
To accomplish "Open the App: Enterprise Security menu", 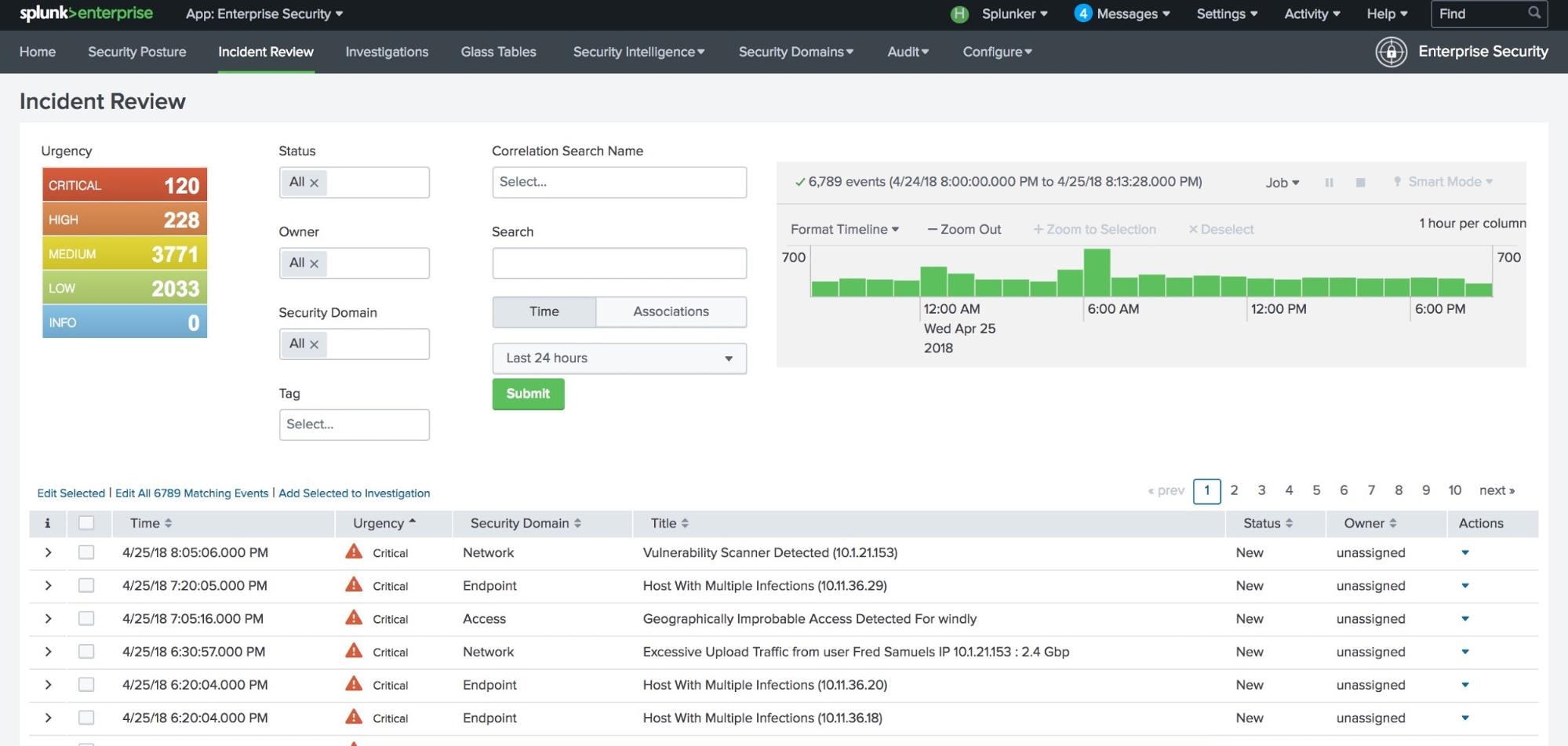I will tap(264, 14).
